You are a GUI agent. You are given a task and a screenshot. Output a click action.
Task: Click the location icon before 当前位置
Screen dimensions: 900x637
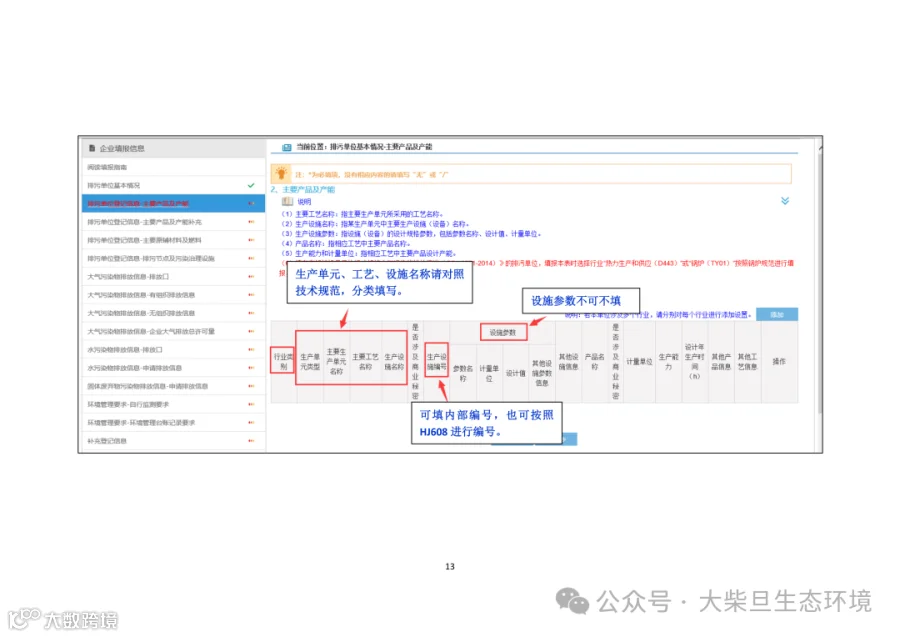point(286,147)
